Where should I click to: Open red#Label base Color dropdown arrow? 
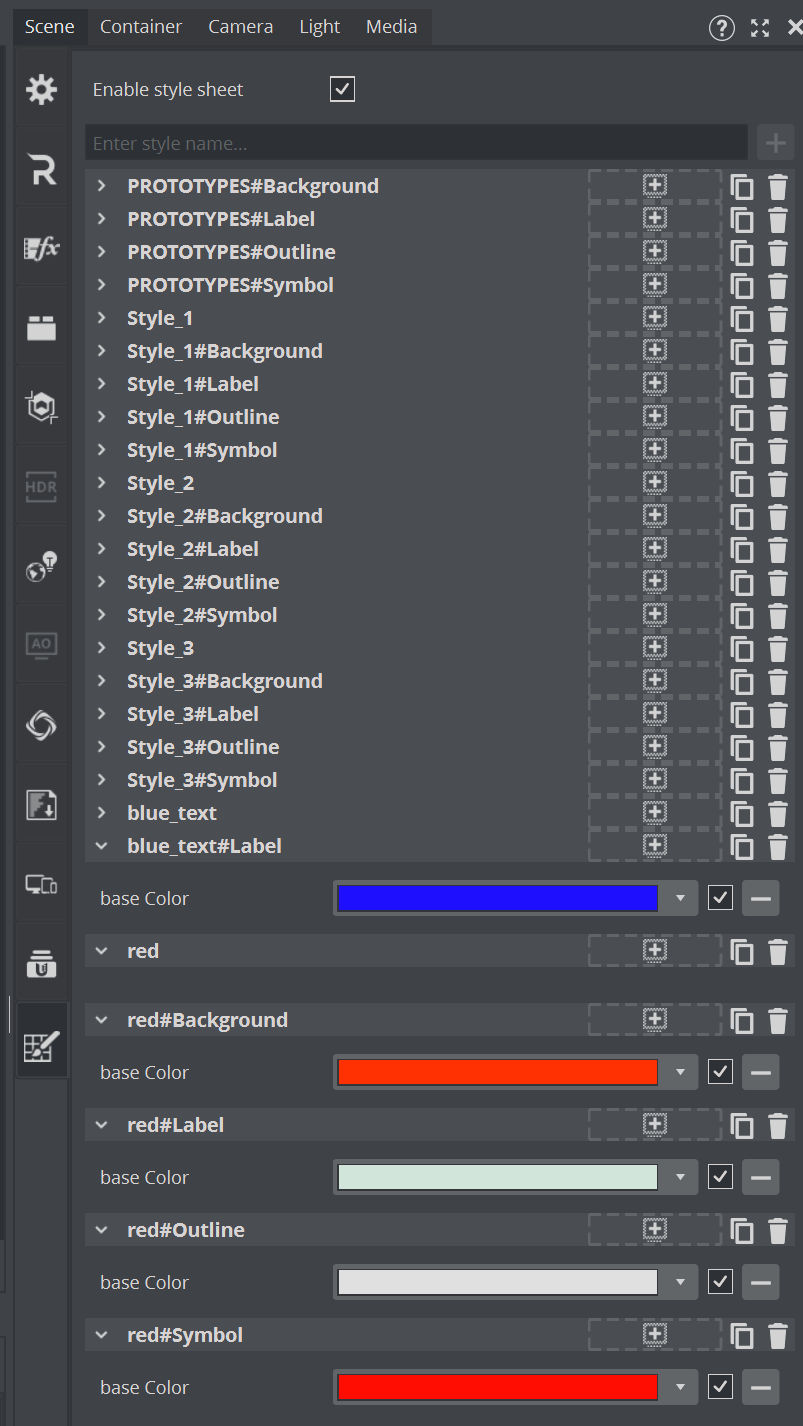(680, 1177)
